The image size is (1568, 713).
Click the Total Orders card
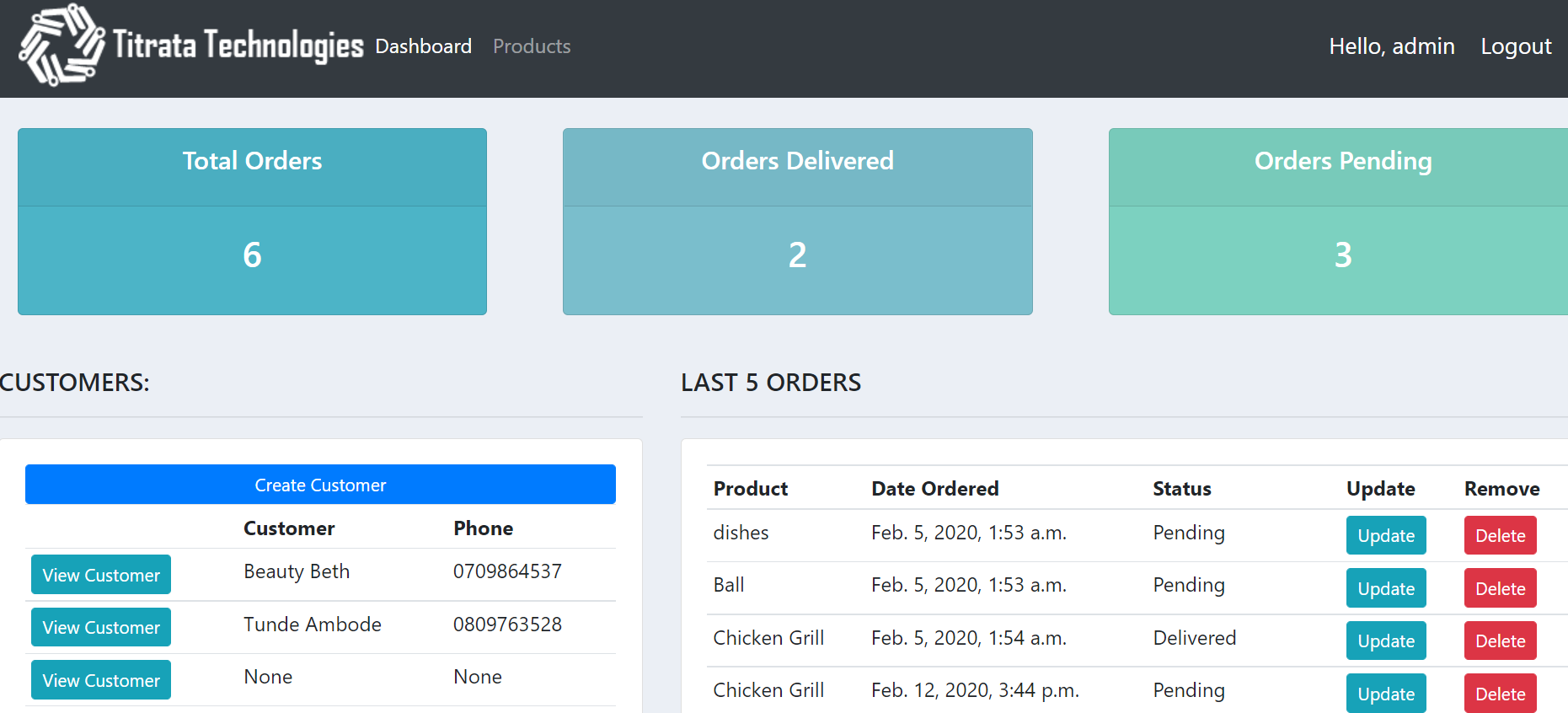tap(252, 222)
